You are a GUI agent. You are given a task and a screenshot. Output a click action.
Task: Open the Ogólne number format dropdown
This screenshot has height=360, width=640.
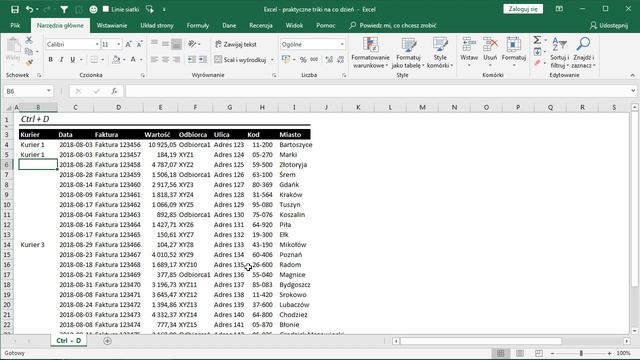pyautogui.click(x=342, y=44)
